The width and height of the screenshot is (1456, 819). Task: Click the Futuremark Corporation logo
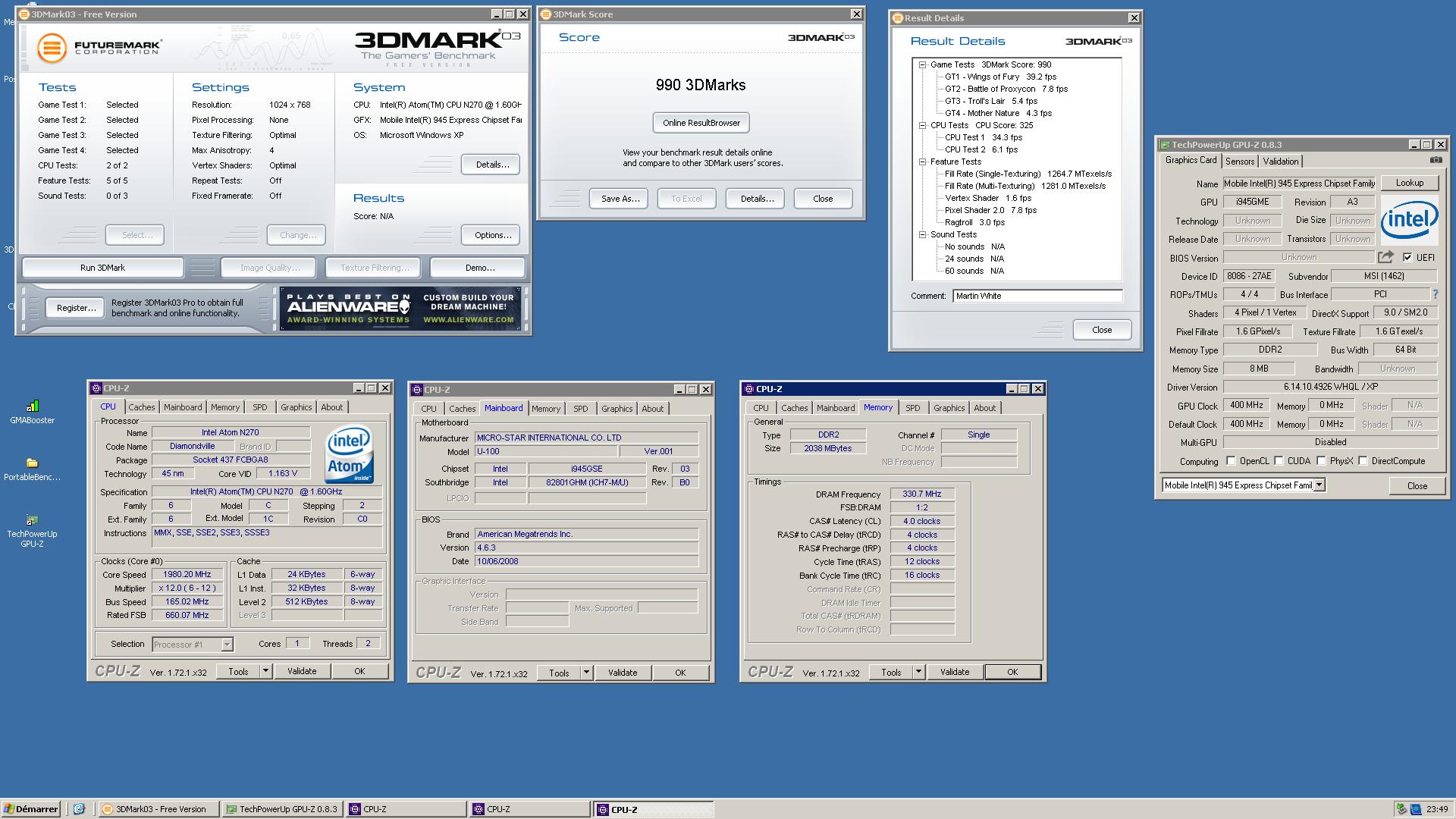pyautogui.click(x=99, y=48)
